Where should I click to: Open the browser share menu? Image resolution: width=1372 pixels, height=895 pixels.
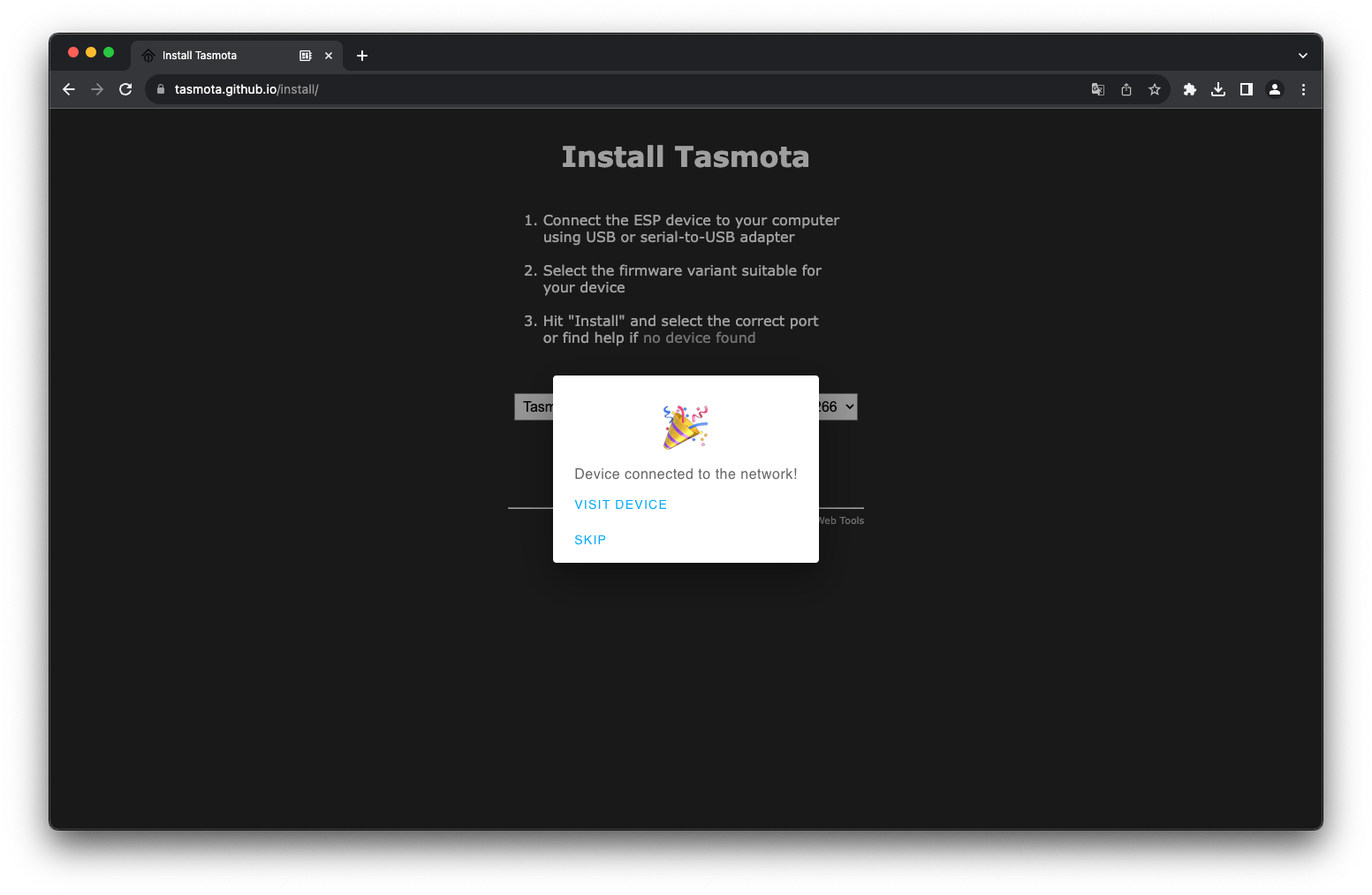click(x=1126, y=89)
